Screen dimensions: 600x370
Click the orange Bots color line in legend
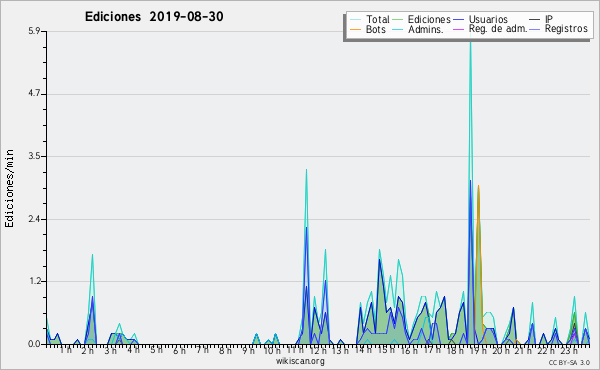tap(355, 29)
